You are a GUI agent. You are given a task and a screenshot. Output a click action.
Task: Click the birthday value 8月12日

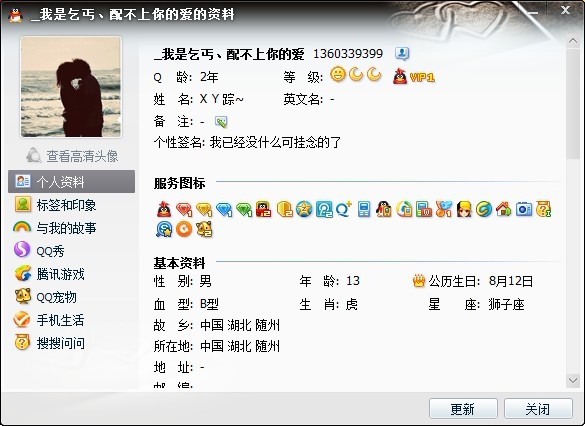[511, 281]
